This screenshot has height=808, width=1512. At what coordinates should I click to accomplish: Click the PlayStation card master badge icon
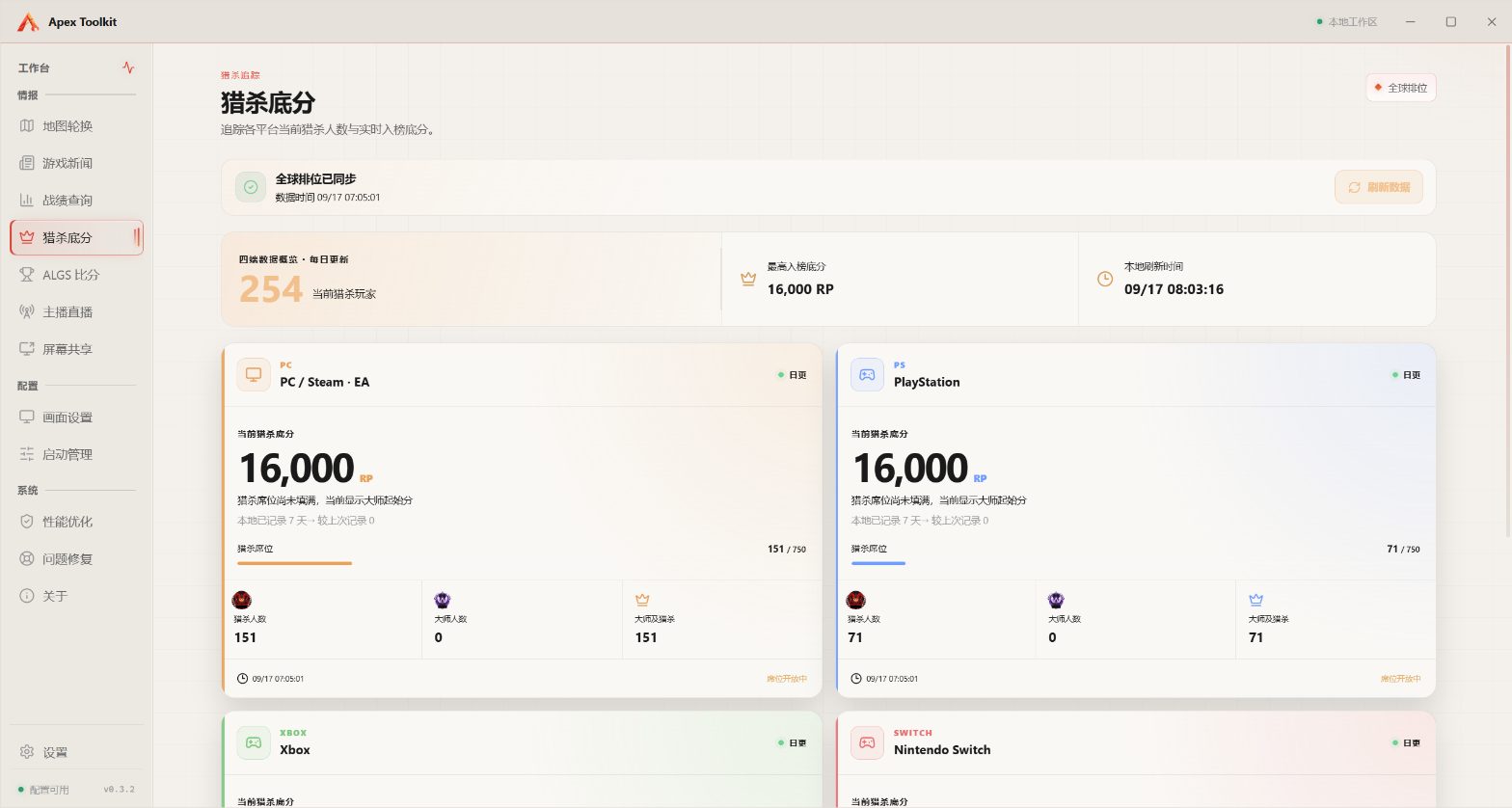(1056, 600)
